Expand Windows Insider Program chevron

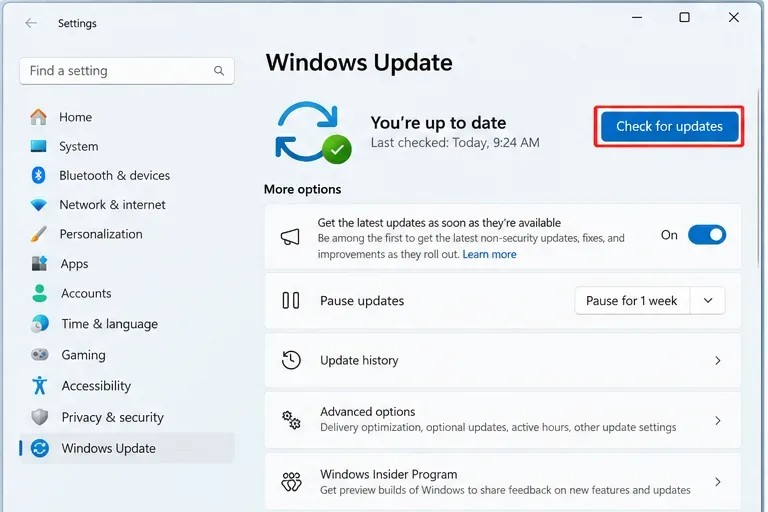pyautogui.click(x=718, y=482)
